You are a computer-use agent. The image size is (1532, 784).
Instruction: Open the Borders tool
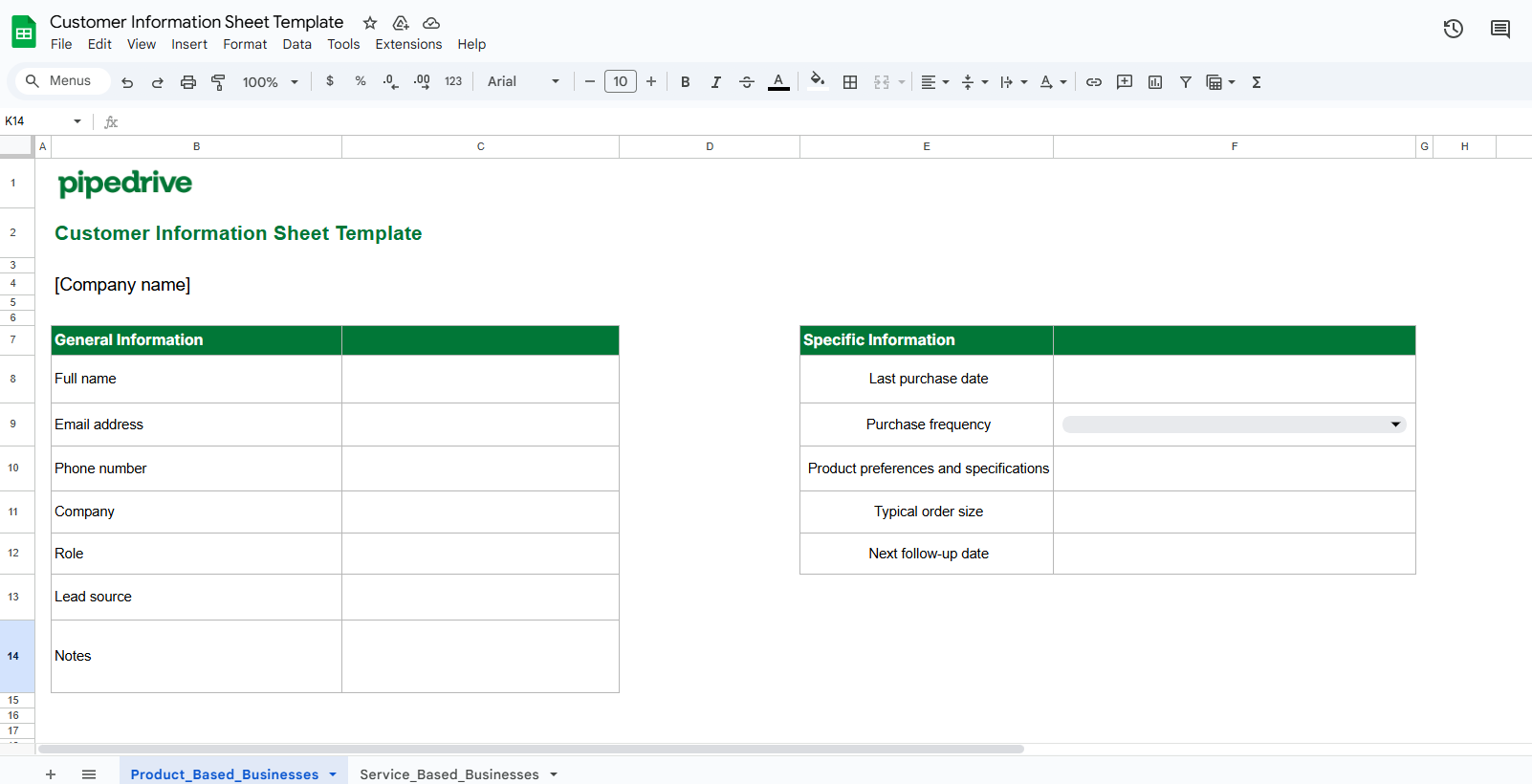850,82
